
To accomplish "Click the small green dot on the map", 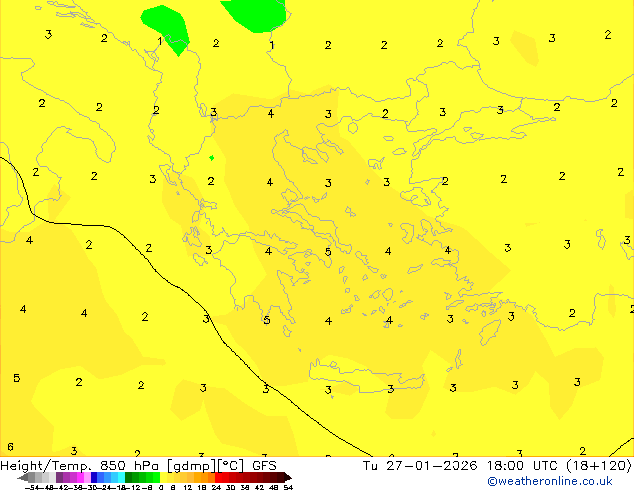I will point(211,158).
